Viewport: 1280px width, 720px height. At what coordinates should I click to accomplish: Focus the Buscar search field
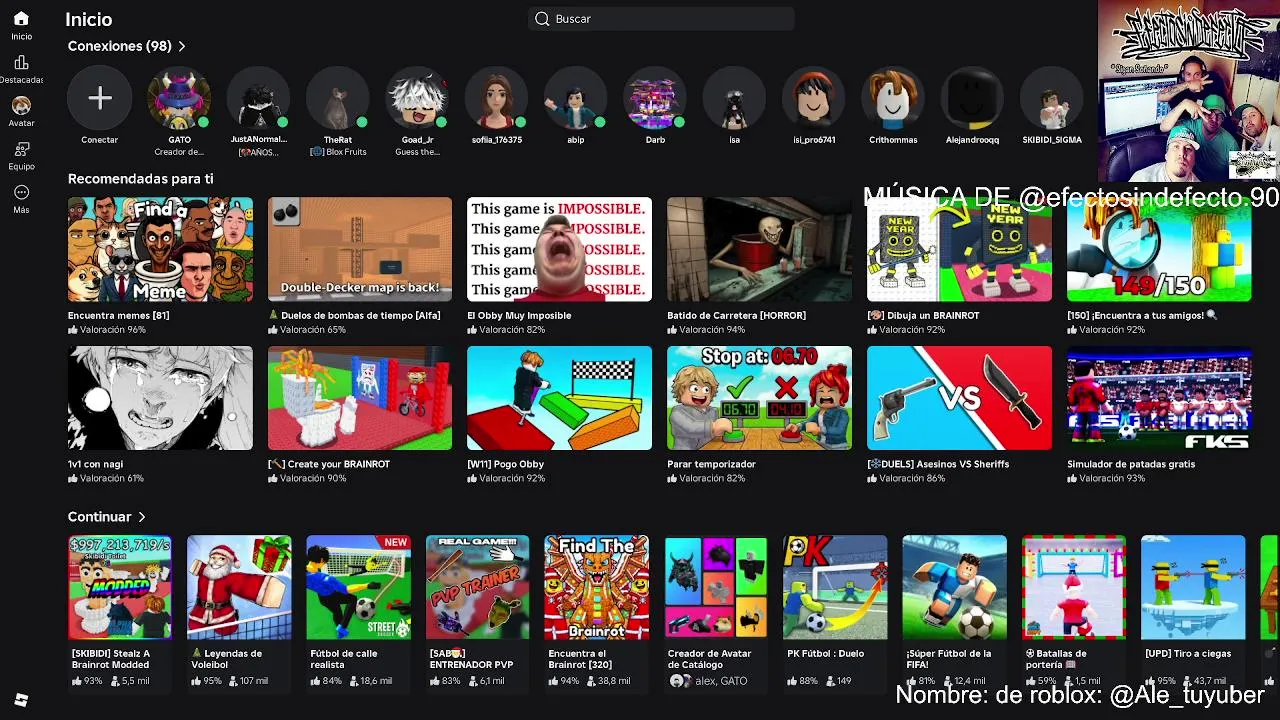tap(661, 19)
